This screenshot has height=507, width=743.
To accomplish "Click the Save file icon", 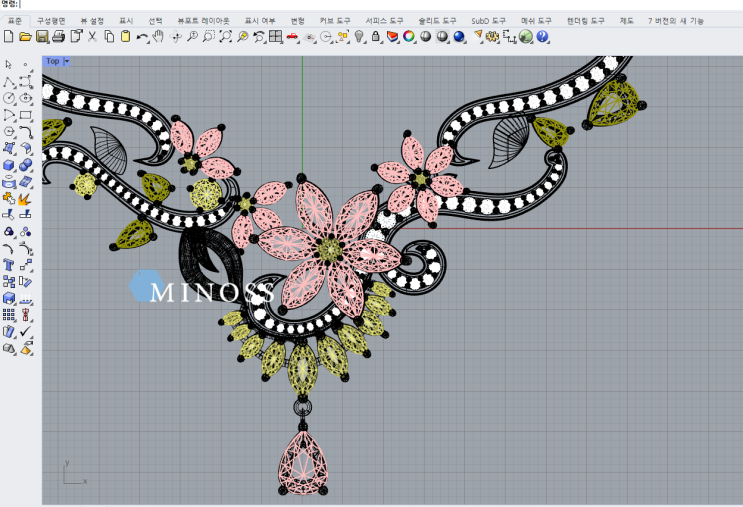I will 42,37.
